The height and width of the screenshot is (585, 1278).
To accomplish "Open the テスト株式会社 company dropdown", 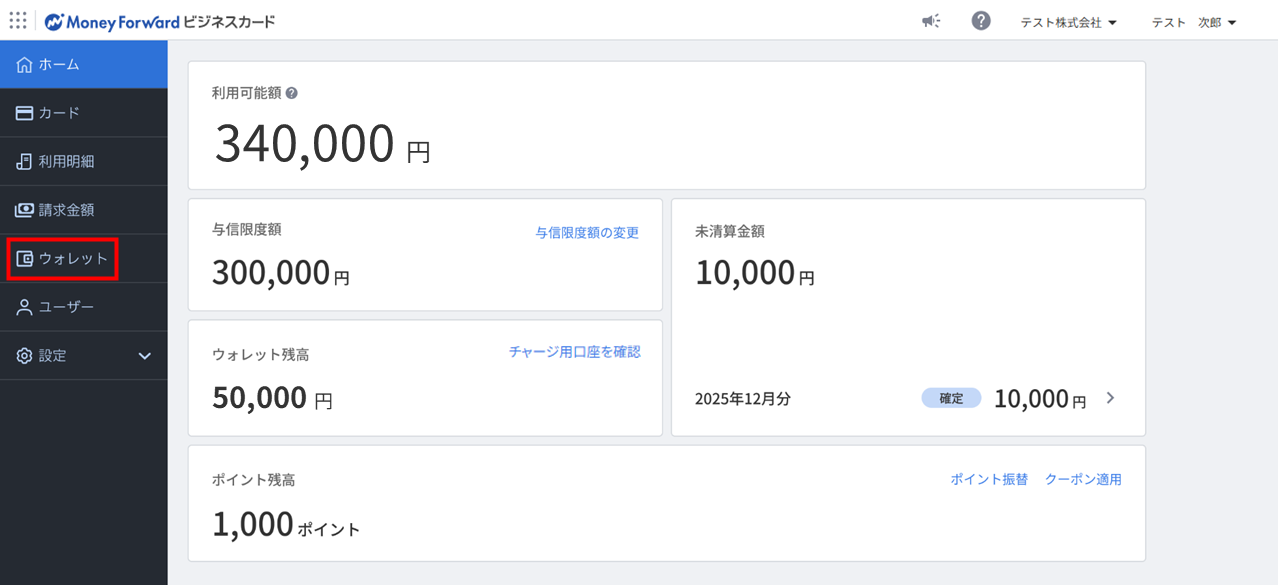I will pyautogui.click(x=1067, y=23).
